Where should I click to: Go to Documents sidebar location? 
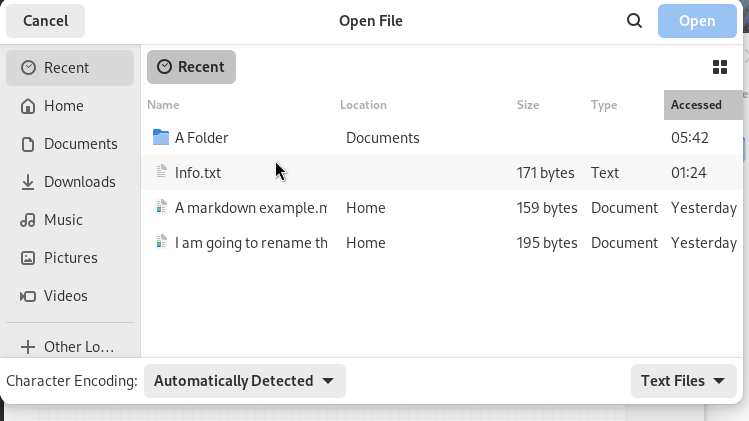[x=70, y=144]
